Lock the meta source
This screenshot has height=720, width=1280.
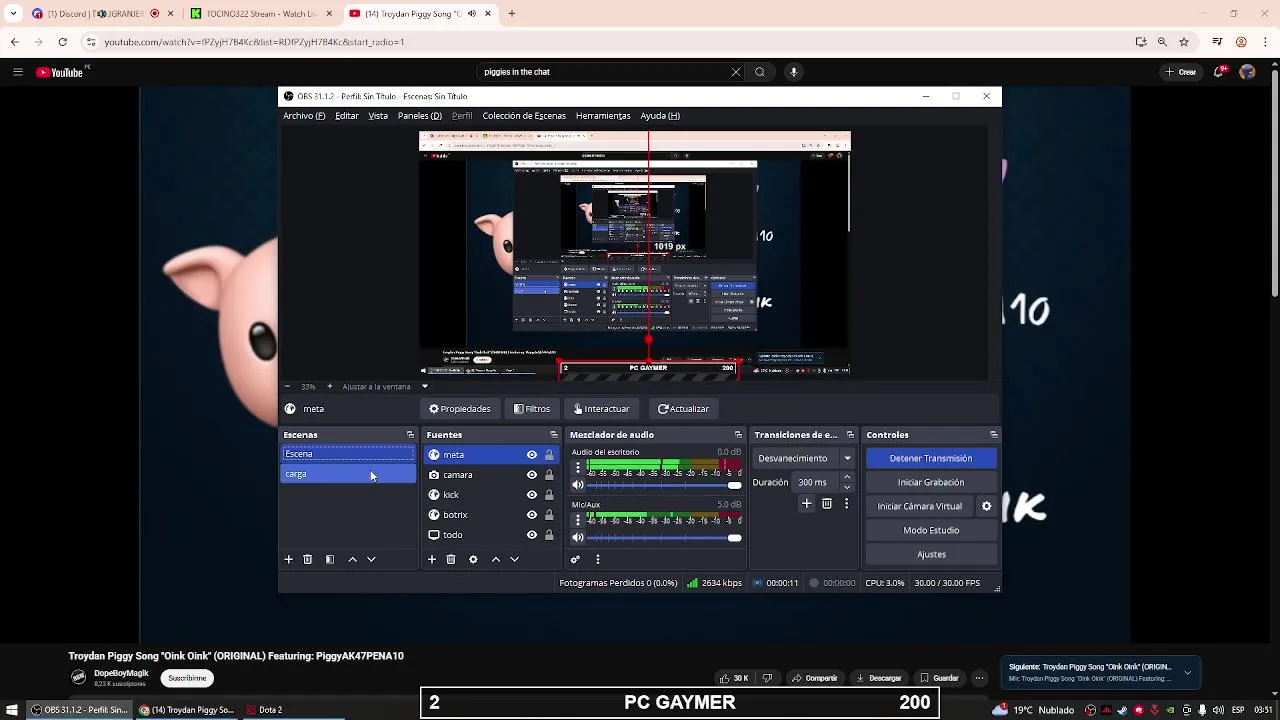(x=549, y=455)
